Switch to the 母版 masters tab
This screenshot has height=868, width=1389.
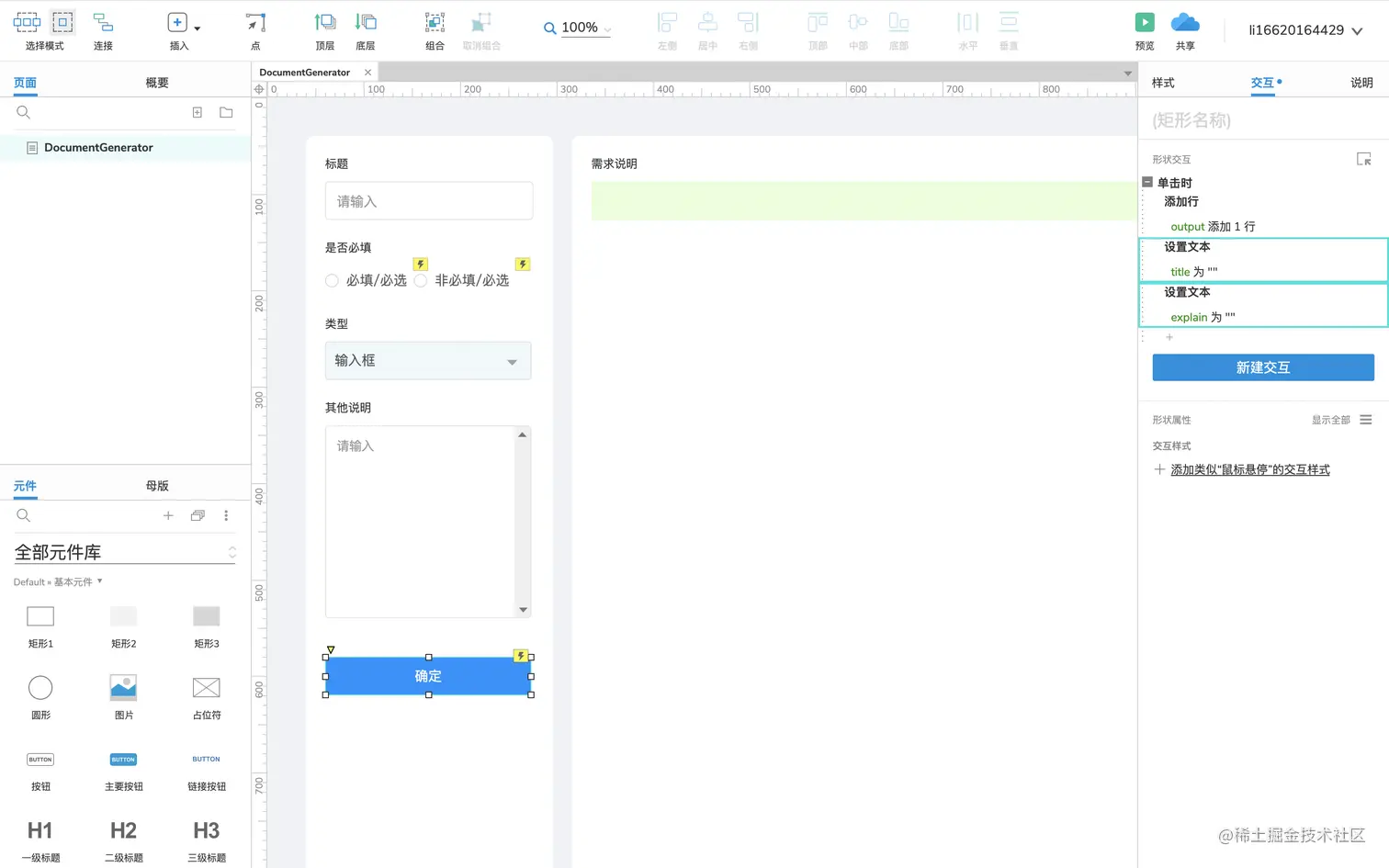157,486
